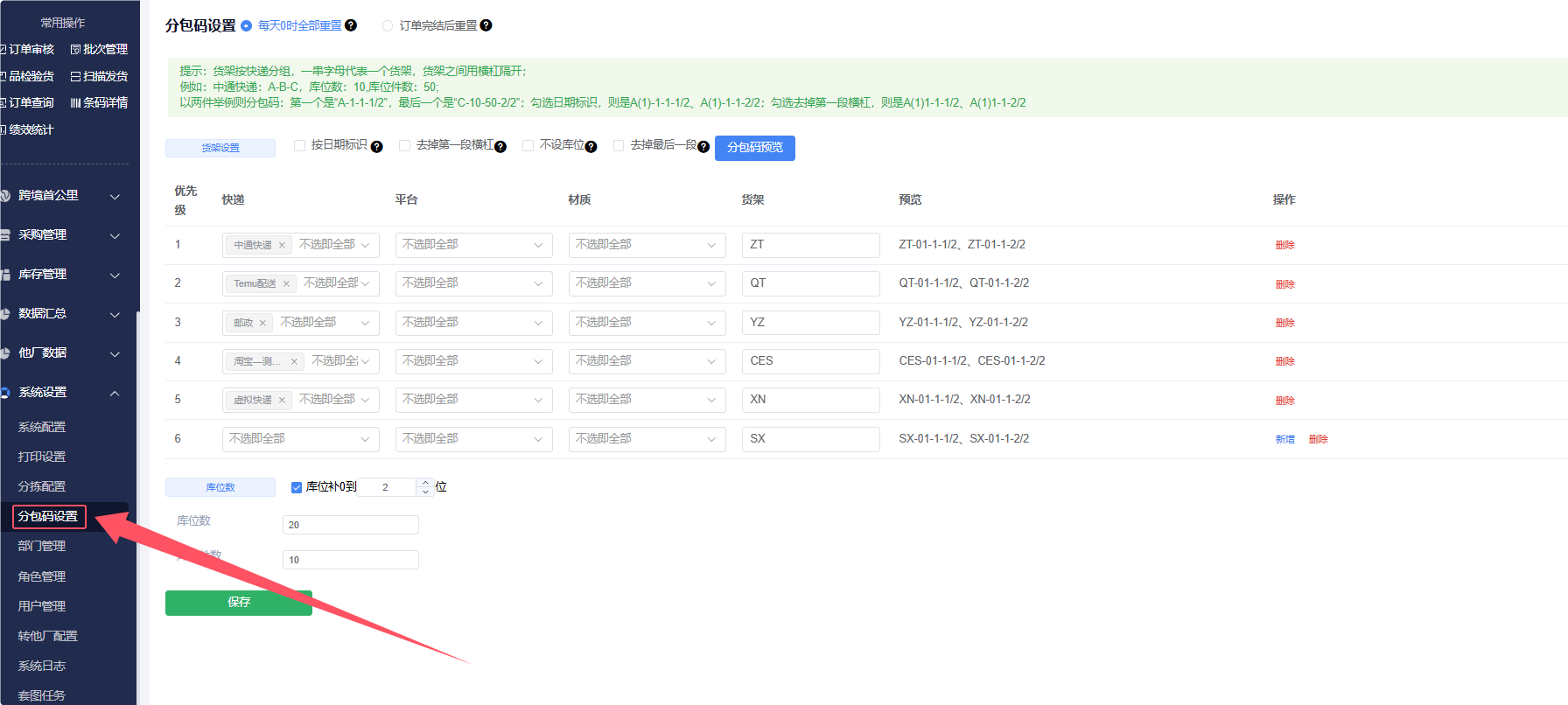Remove the Temu配送 tag with its x icon
The width and height of the screenshot is (1568, 705).
[x=286, y=284]
